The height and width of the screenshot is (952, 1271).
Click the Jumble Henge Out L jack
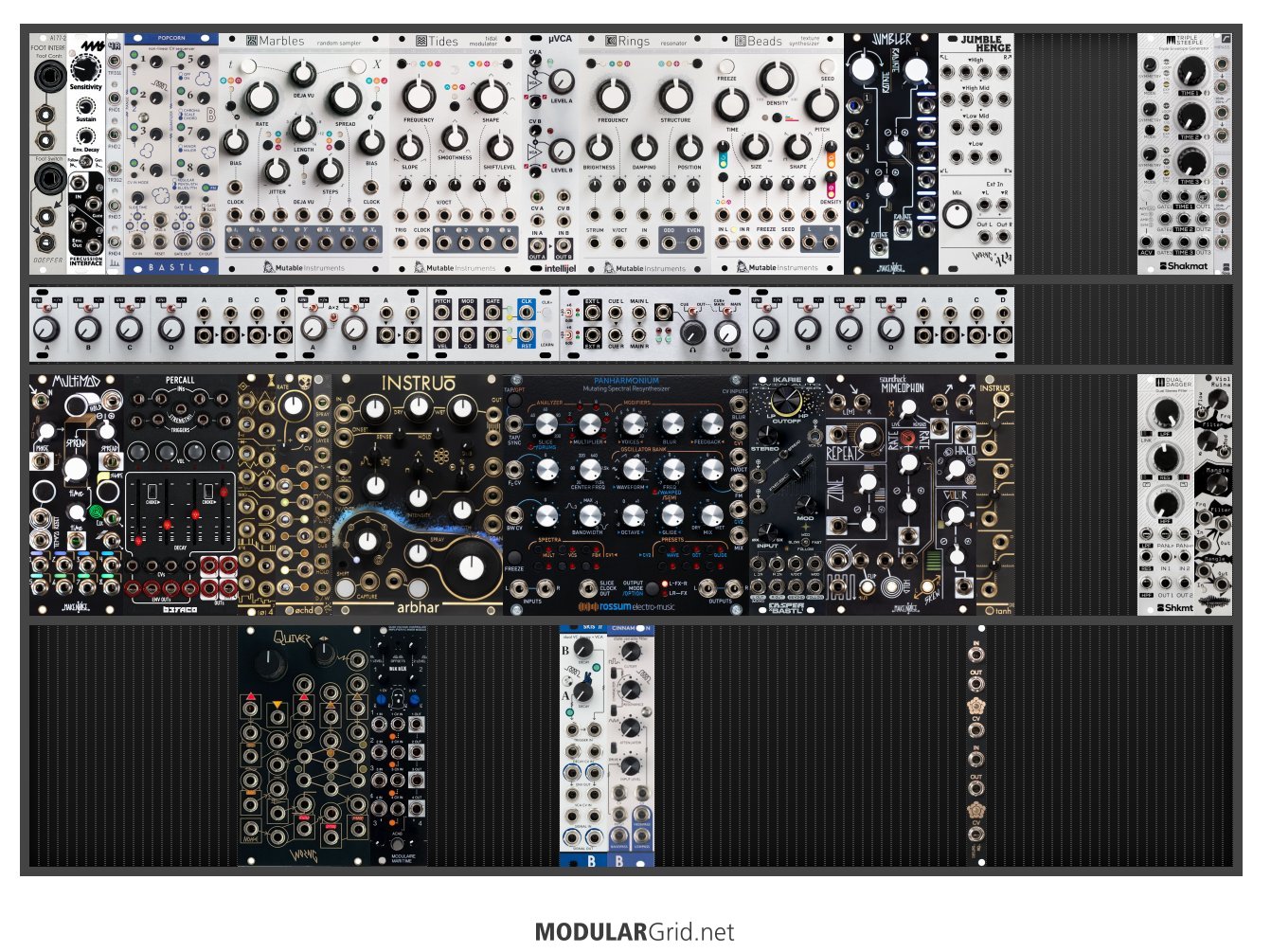[x=985, y=237]
